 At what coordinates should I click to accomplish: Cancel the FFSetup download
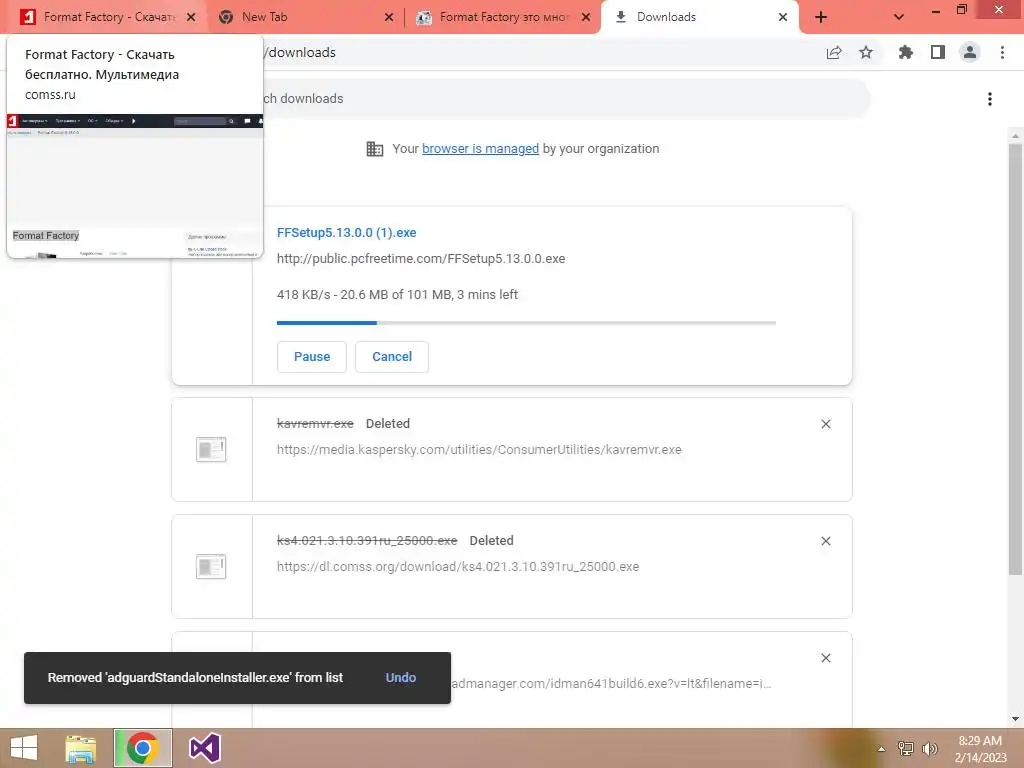coord(392,357)
